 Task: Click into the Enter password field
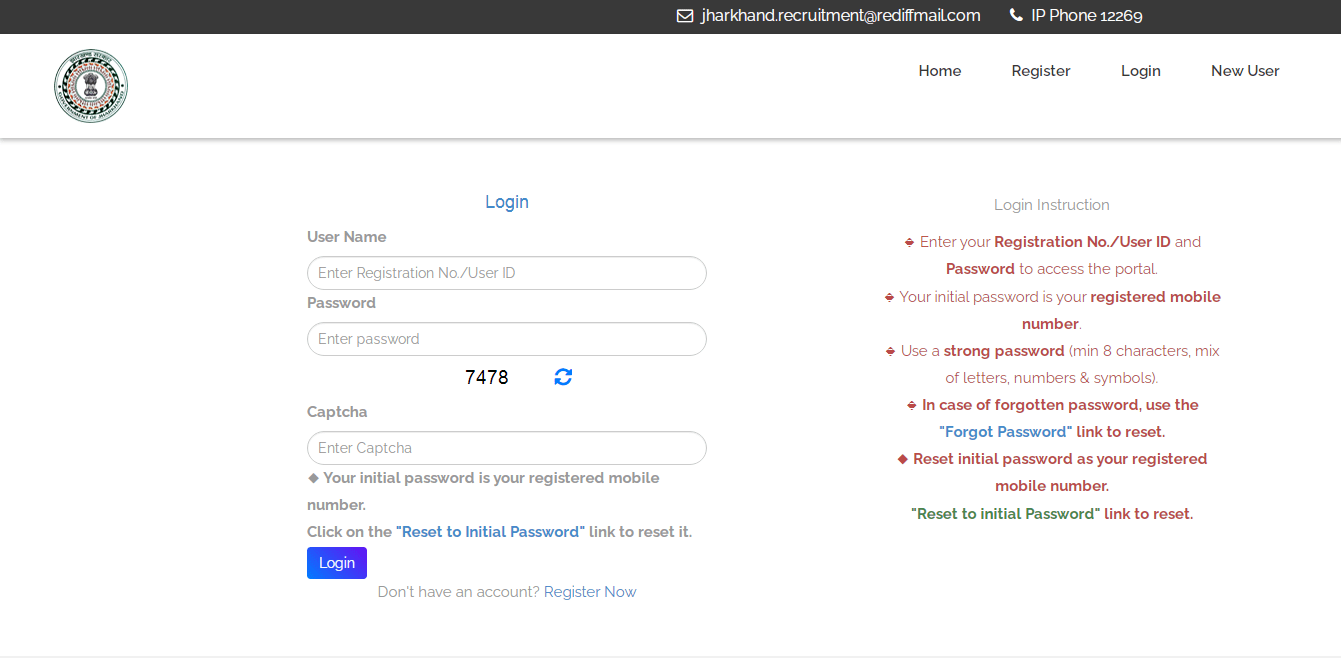pyautogui.click(x=506, y=339)
